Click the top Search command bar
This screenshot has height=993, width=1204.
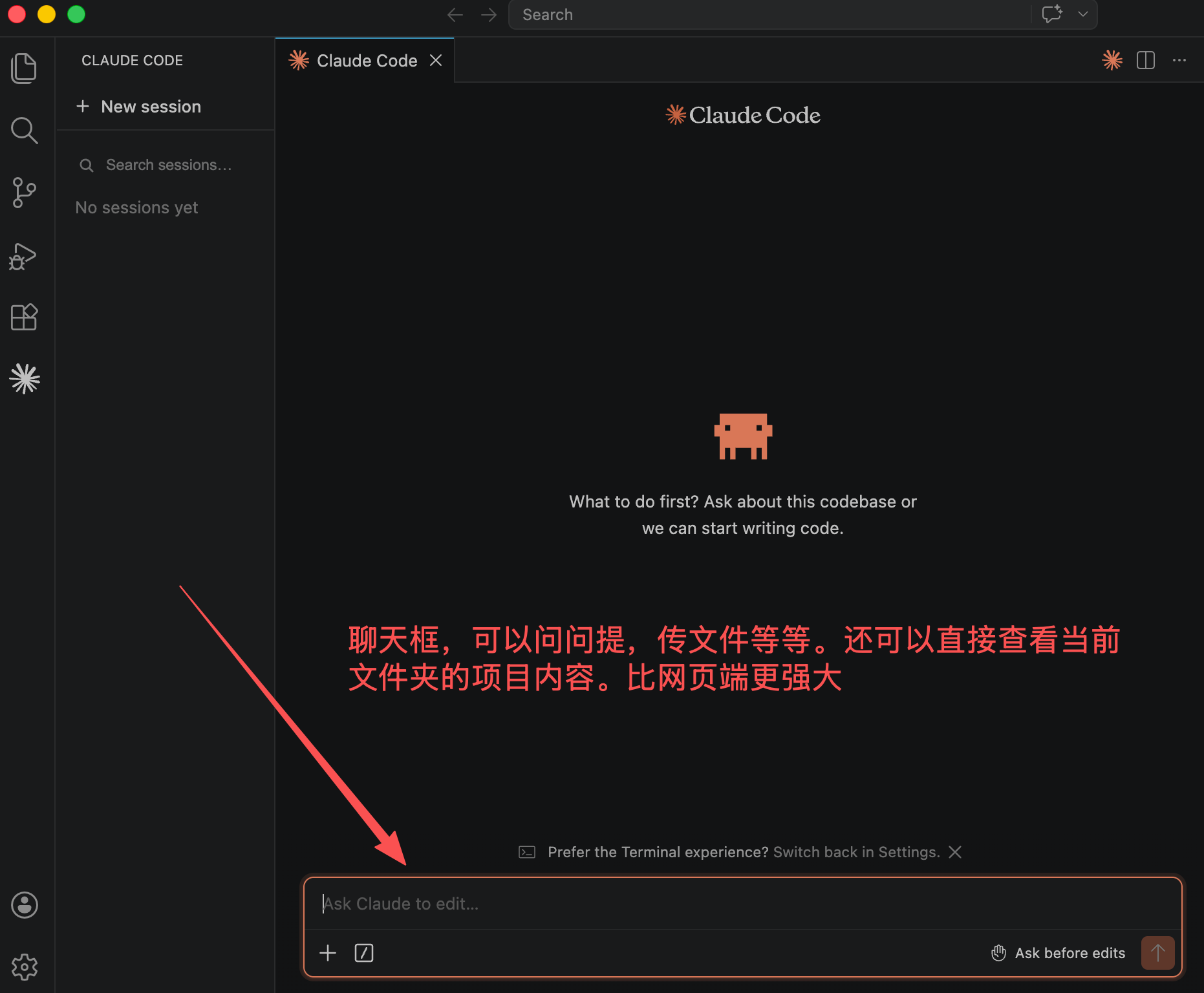click(x=769, y=15)
